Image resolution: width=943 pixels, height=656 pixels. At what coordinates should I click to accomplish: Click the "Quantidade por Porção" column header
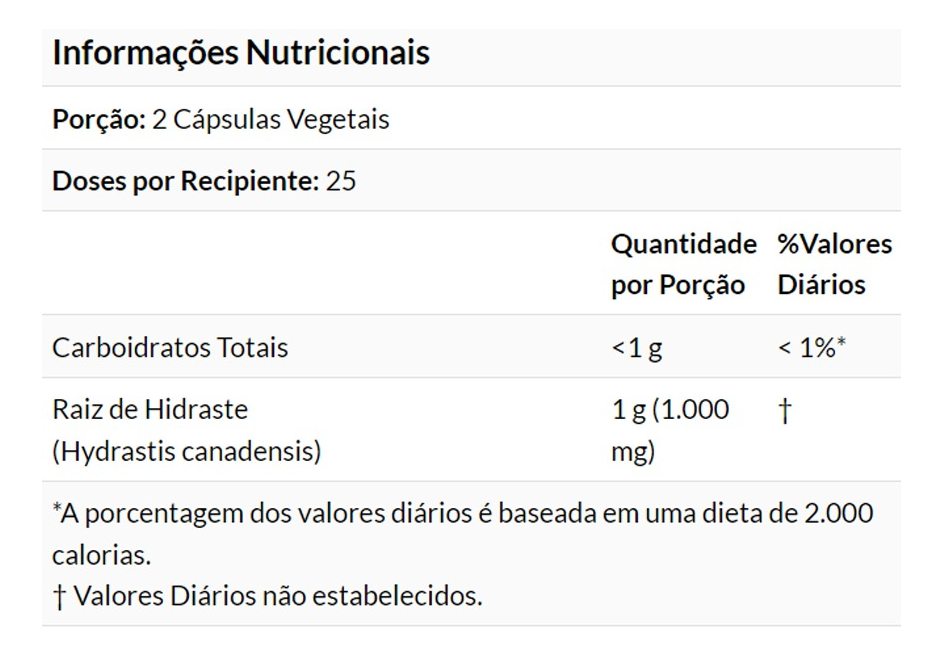(x=683, y=264)
